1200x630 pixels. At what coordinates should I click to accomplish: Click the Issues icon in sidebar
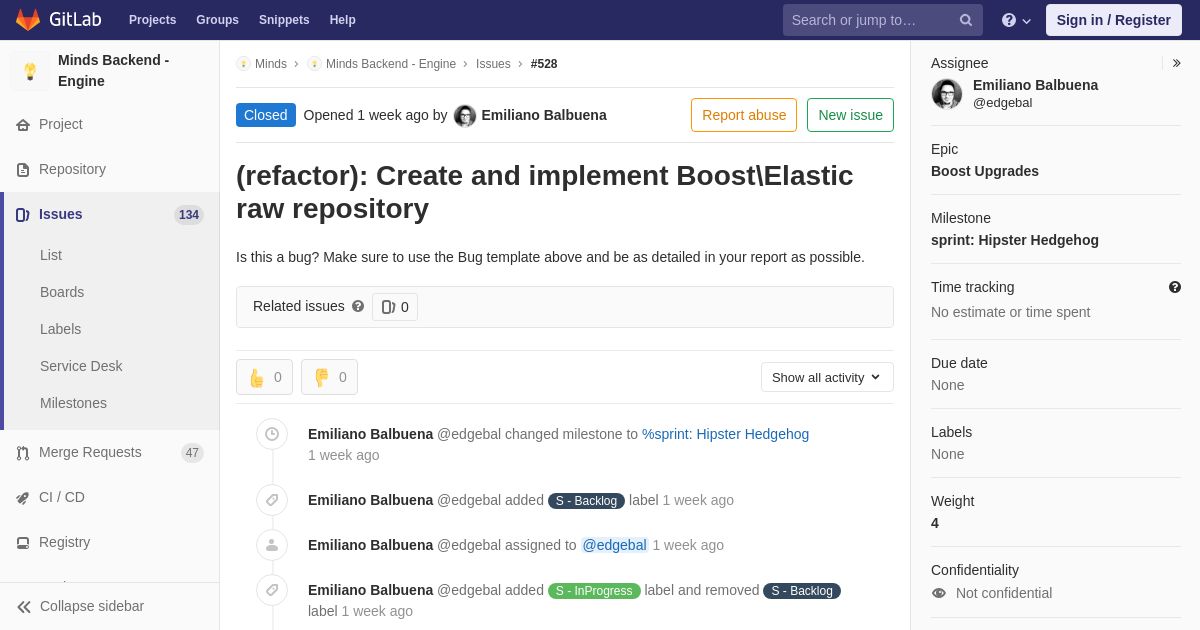click(23, 215)
